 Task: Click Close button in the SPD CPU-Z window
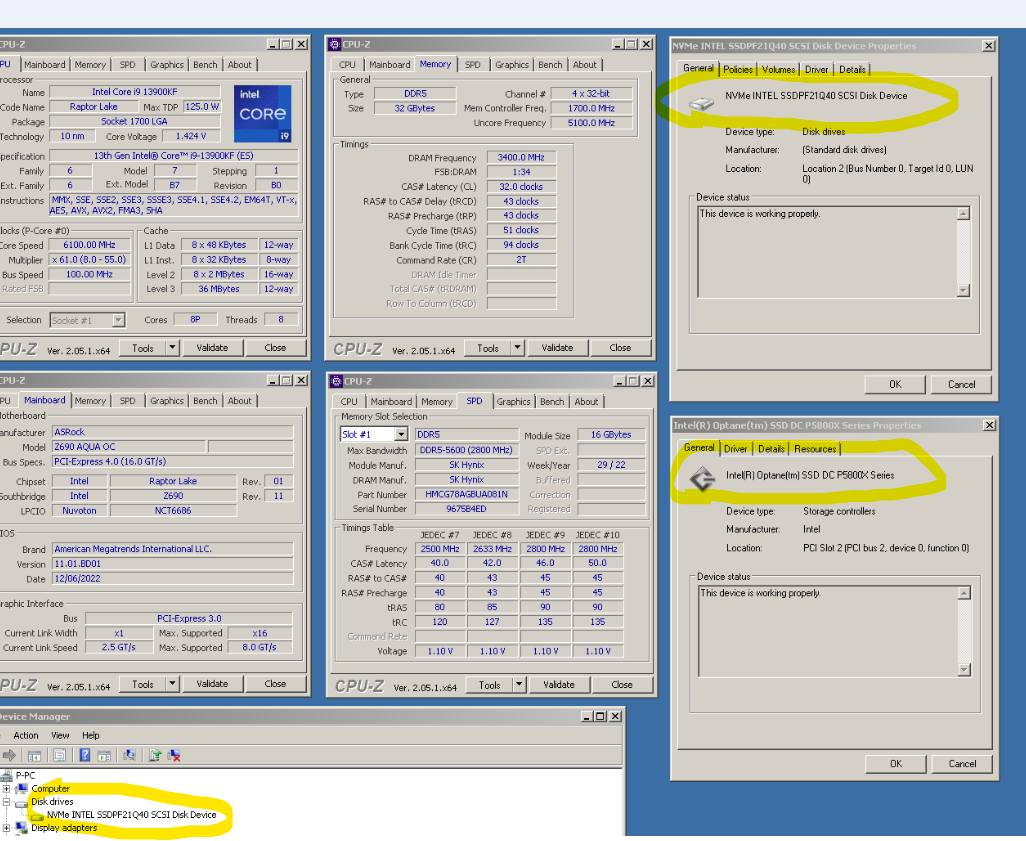click(622, 685)
